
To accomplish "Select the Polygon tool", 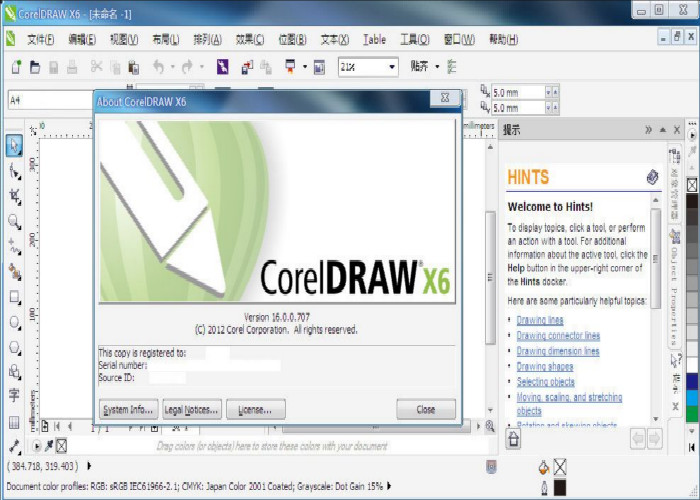I will (x=14, y=347).
